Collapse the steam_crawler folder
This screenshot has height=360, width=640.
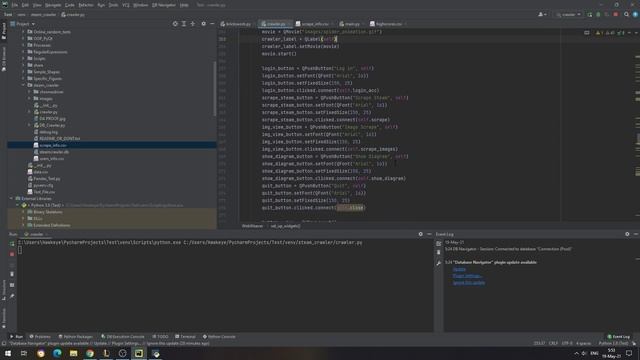click(x=23, y=85)
